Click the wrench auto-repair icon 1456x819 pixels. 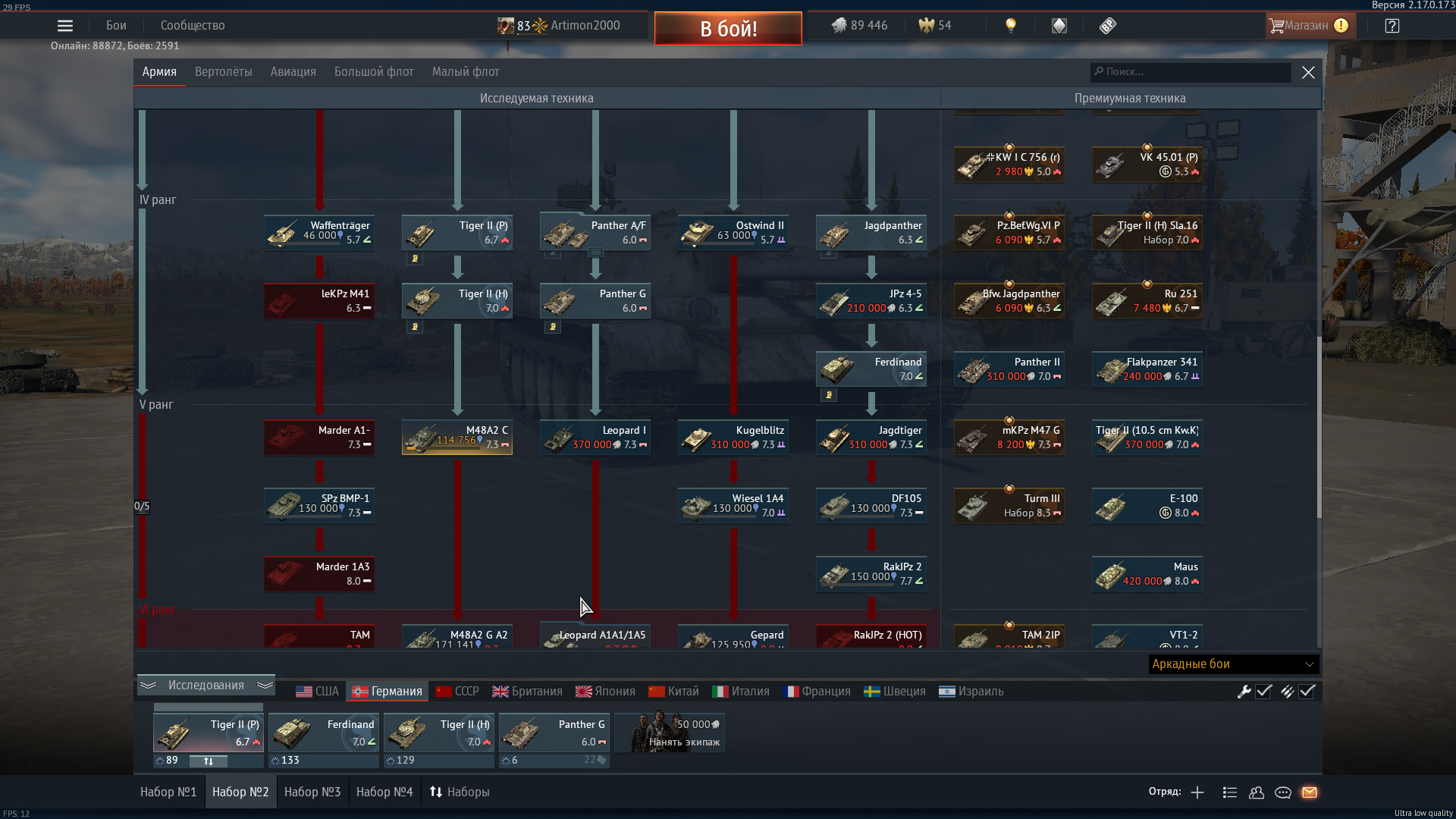[x=1244, y=692]
